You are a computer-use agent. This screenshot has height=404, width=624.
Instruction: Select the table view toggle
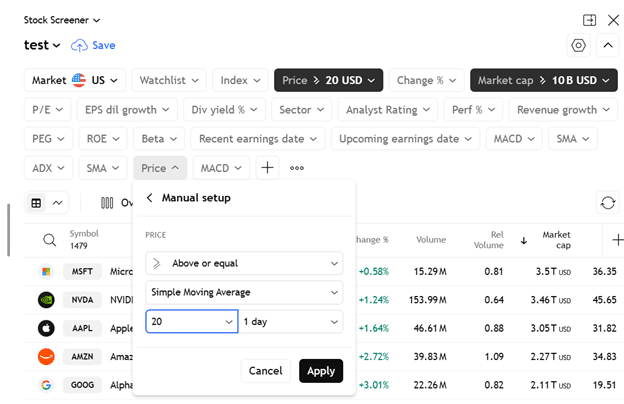(x=37, y=203)
